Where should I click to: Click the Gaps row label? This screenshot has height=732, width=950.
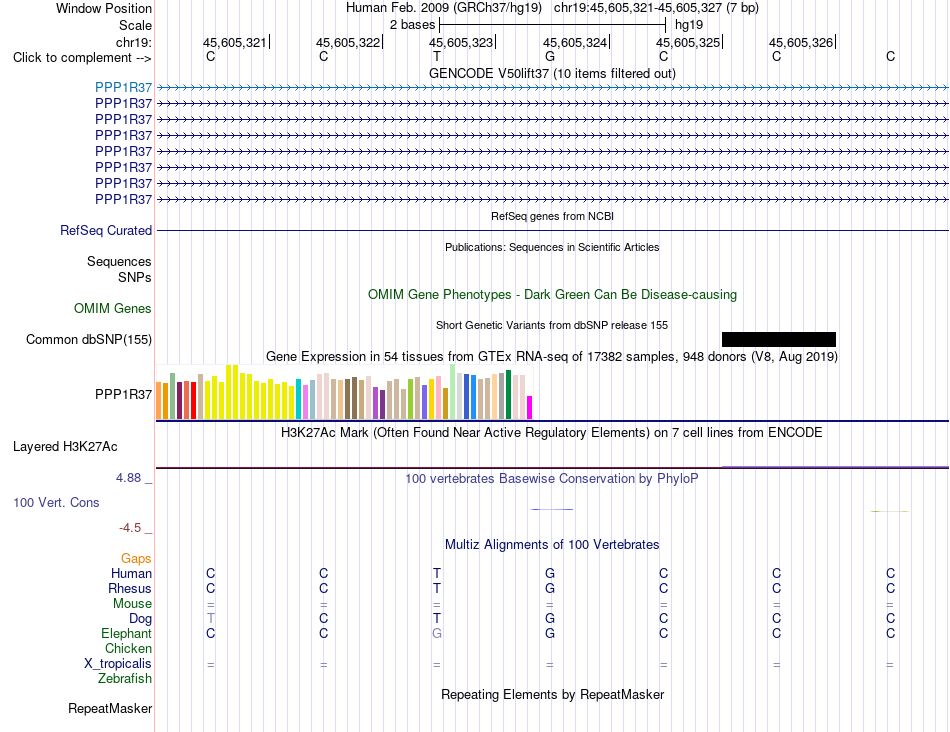pos(136,558)
